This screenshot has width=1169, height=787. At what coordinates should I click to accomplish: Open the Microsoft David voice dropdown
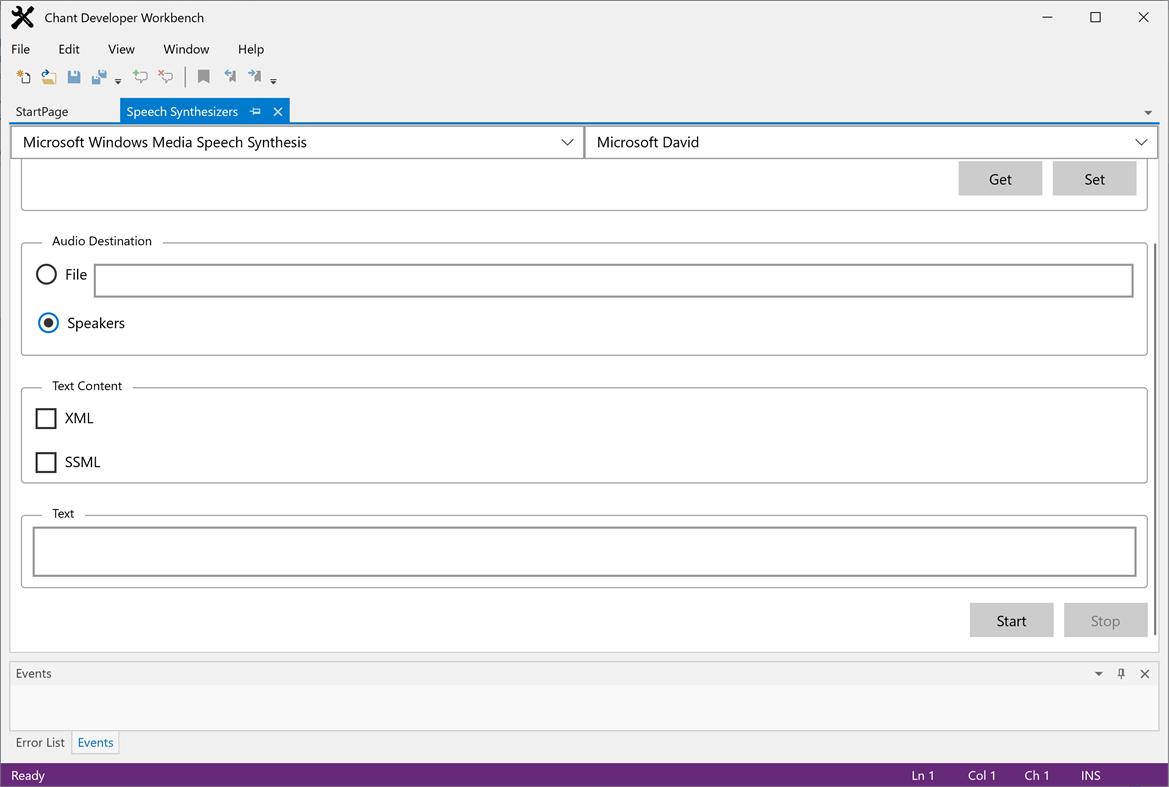click(x=1141, y=141)
